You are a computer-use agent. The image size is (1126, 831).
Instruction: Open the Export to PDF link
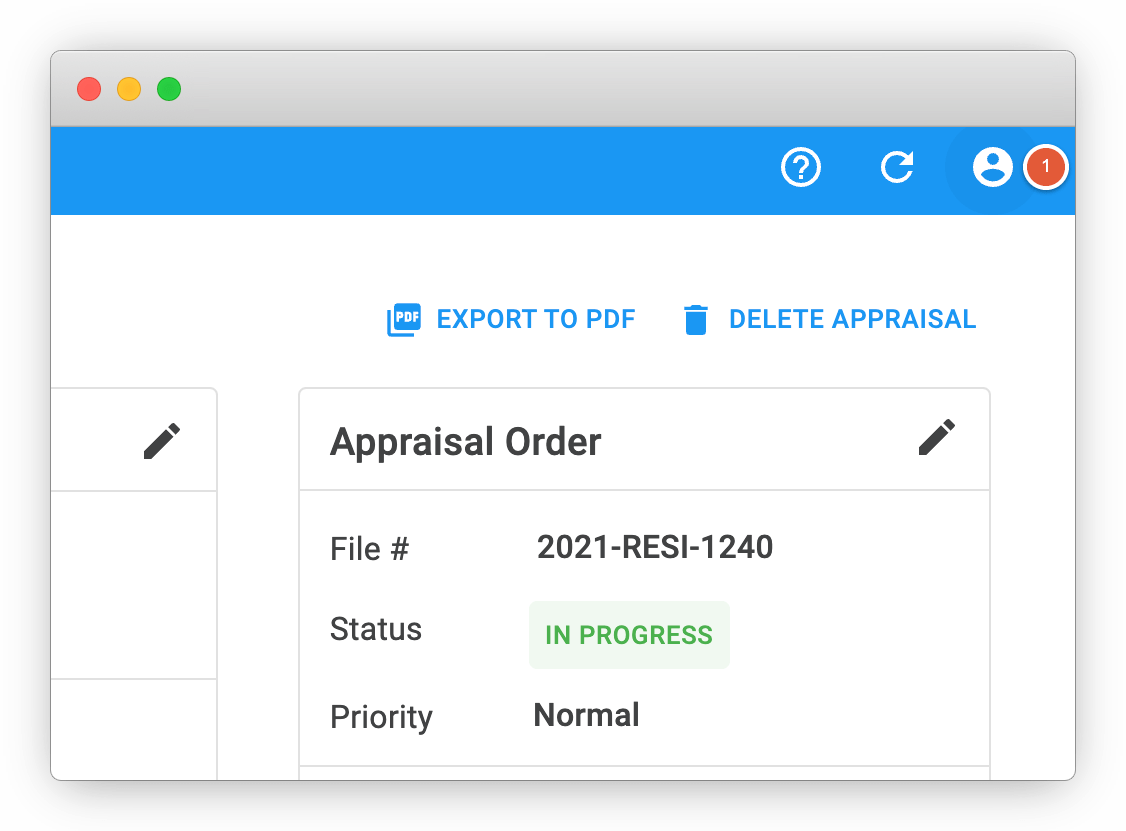tap(535, 318)
